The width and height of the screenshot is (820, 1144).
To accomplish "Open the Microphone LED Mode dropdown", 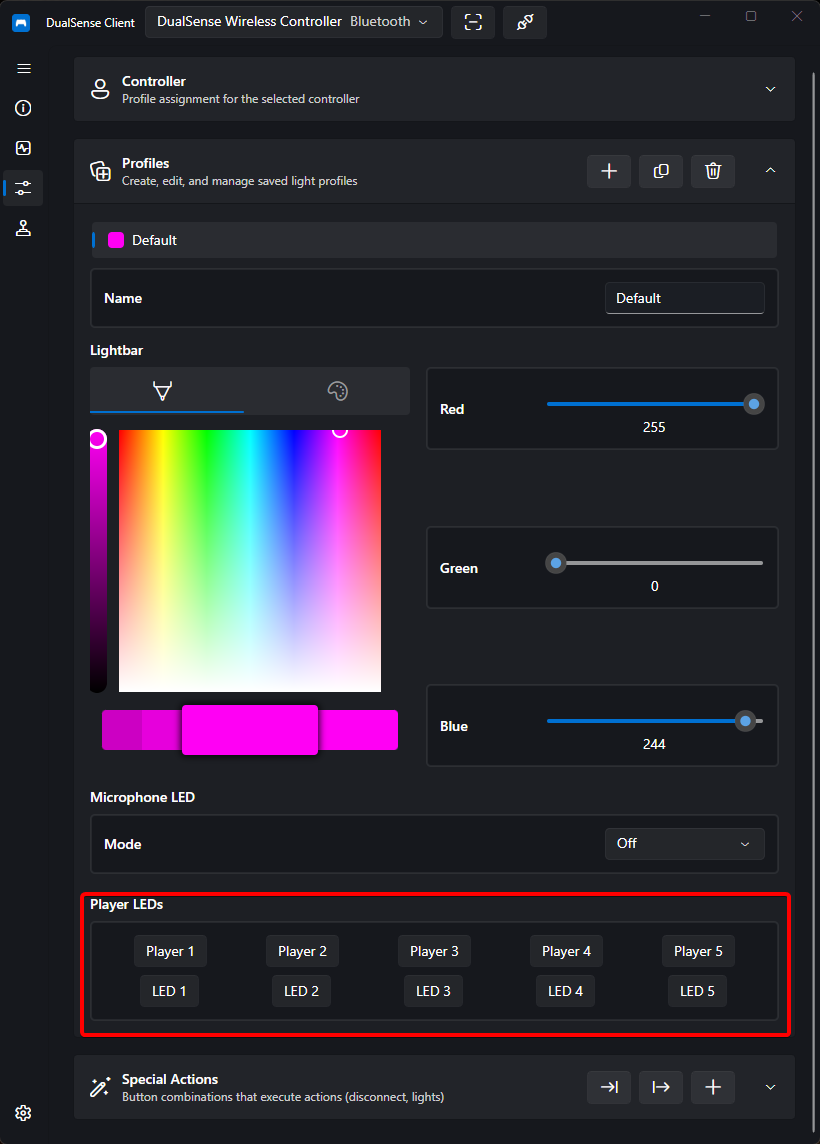I will pos(684,843).
